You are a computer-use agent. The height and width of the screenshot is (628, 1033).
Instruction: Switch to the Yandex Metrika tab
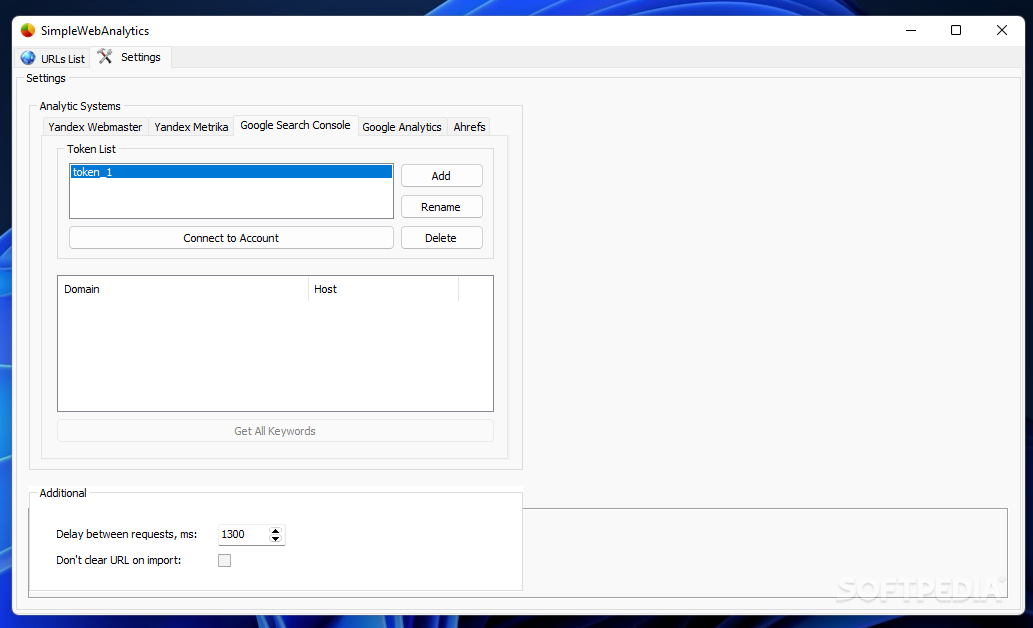coord(191,127)
